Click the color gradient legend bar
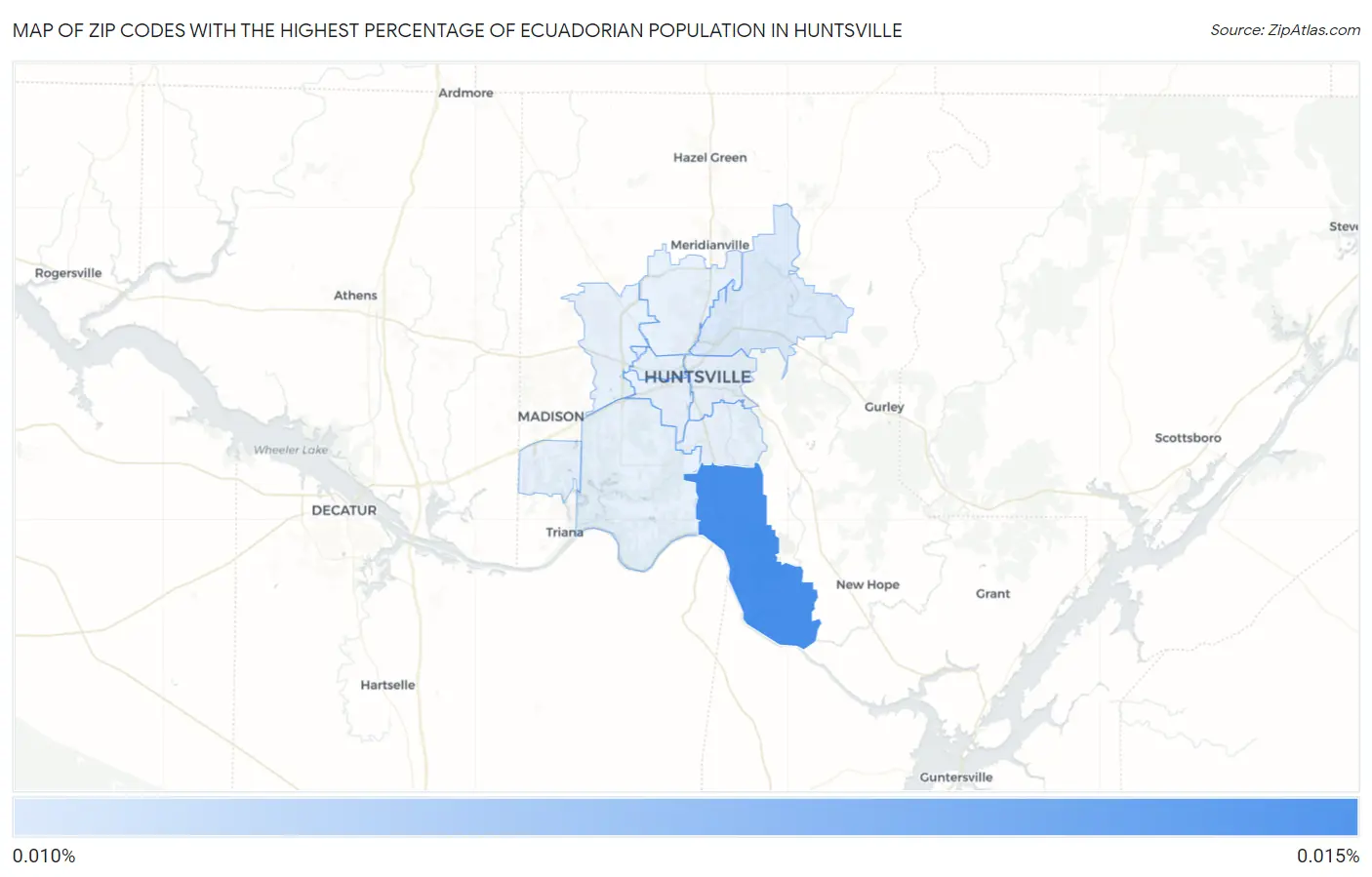This screenshot has height=877, width=1372. (x=685, y=817)
